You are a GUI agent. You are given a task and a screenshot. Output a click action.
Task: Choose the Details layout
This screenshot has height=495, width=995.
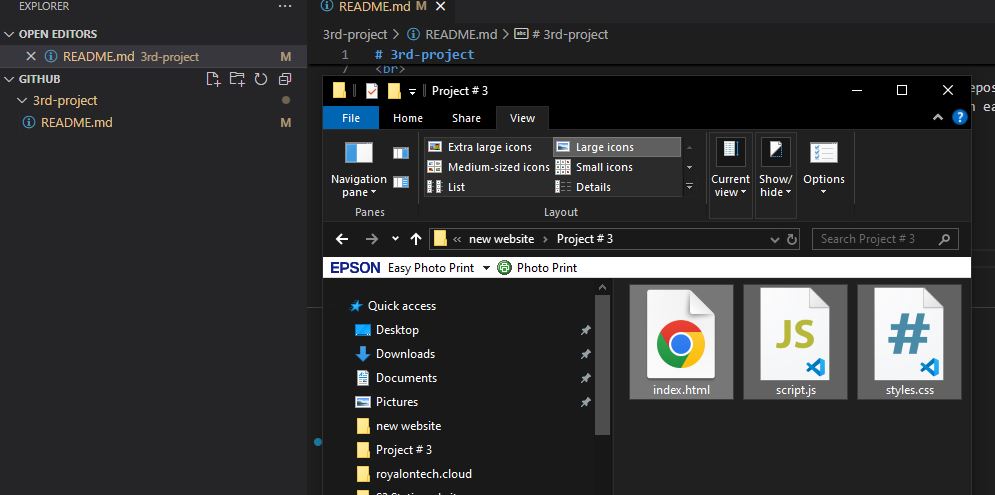(617, 187)
